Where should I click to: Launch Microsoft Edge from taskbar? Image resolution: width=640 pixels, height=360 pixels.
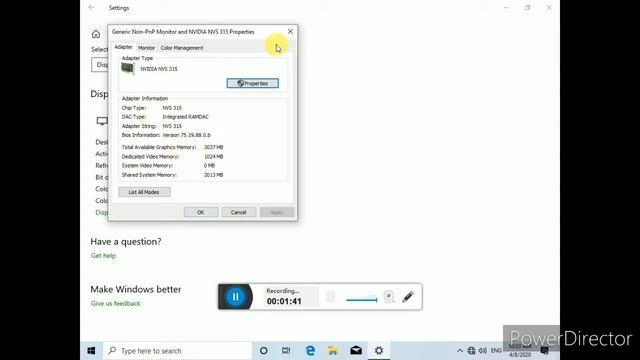[x=310, y=351]
